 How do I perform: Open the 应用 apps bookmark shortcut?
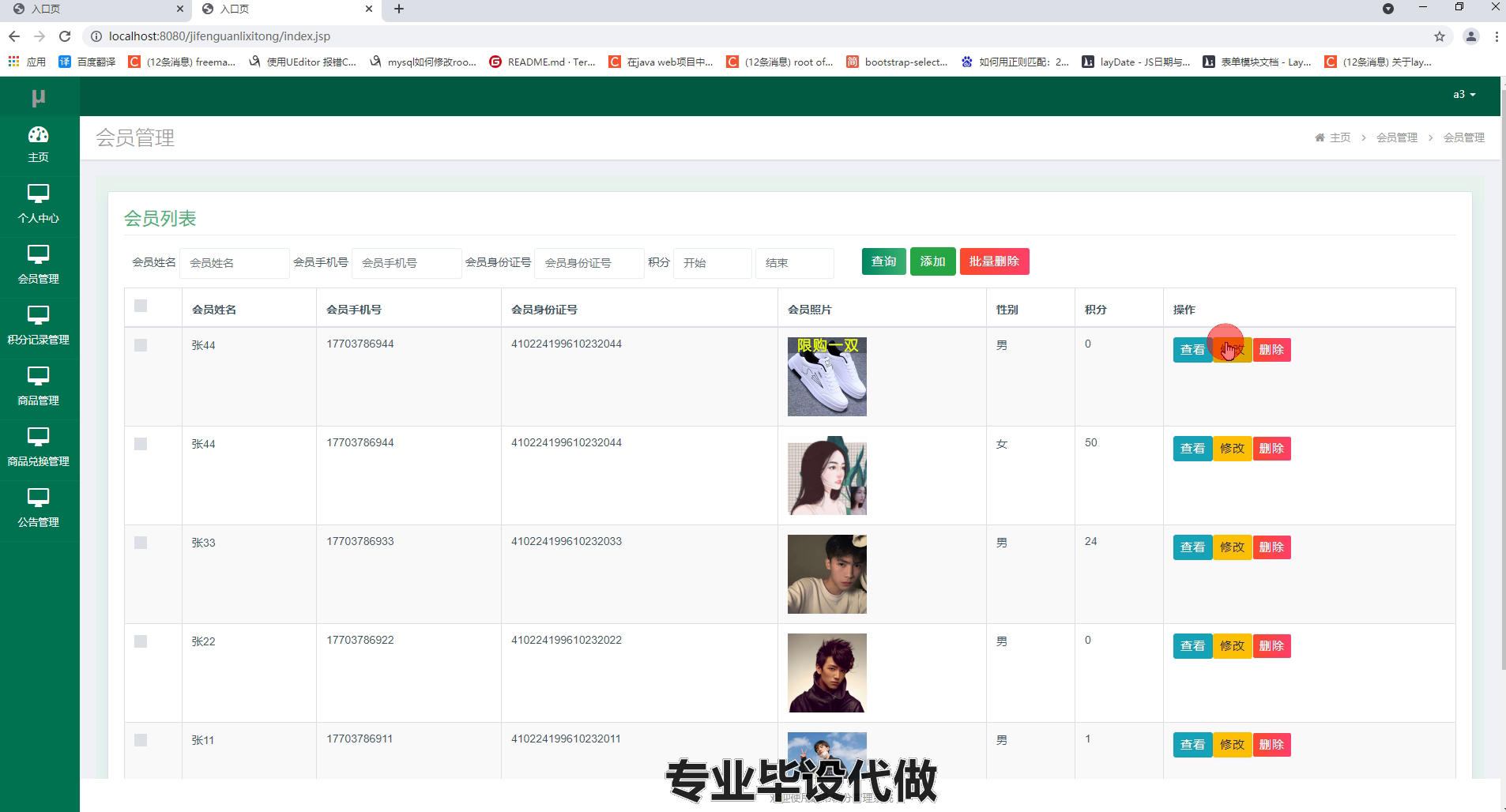pos(27,62)
